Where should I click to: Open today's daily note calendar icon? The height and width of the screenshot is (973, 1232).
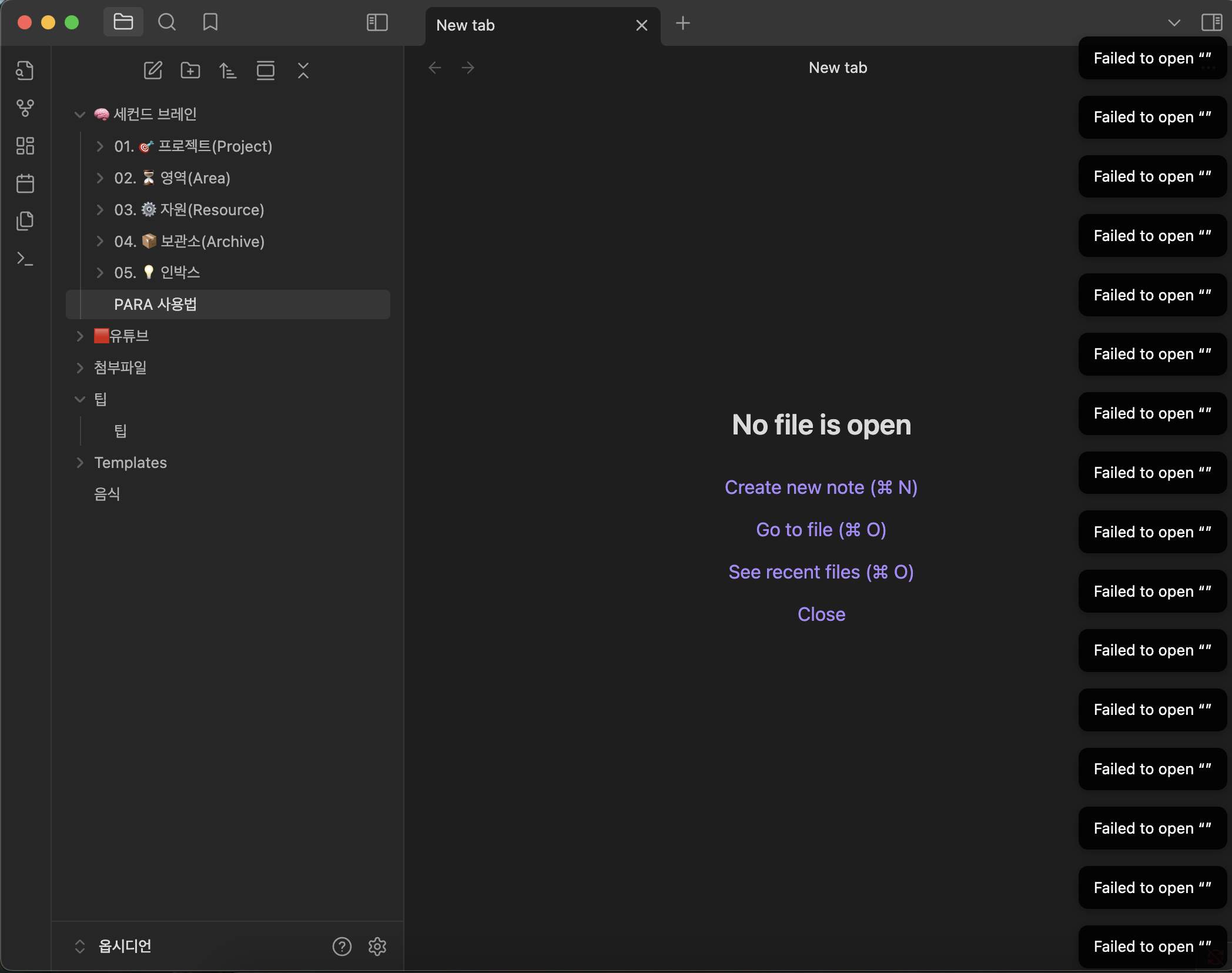(x=25, y=183)
